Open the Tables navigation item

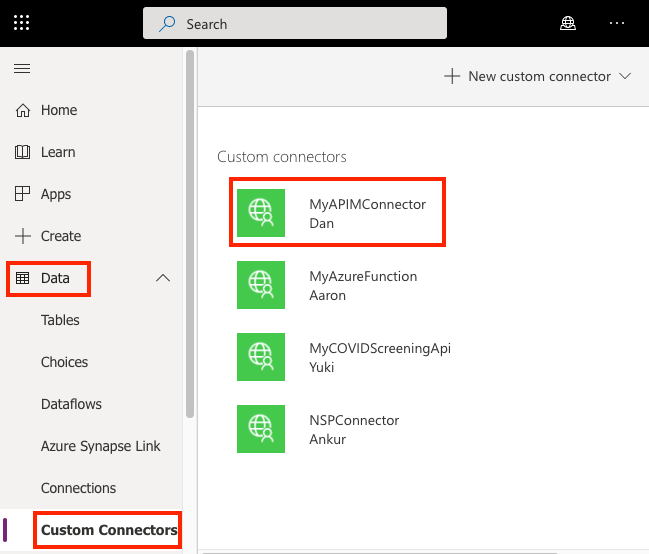[60, 320]
